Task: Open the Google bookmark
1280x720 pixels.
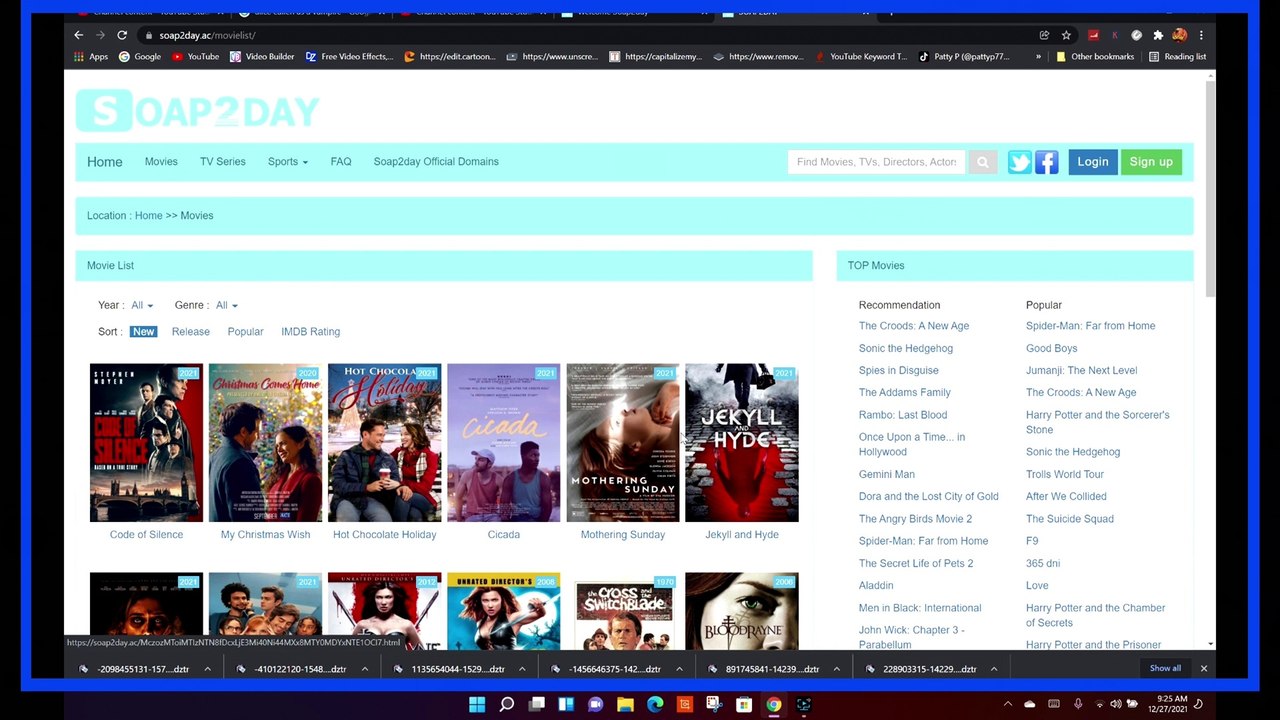Action: pos(140,57)
